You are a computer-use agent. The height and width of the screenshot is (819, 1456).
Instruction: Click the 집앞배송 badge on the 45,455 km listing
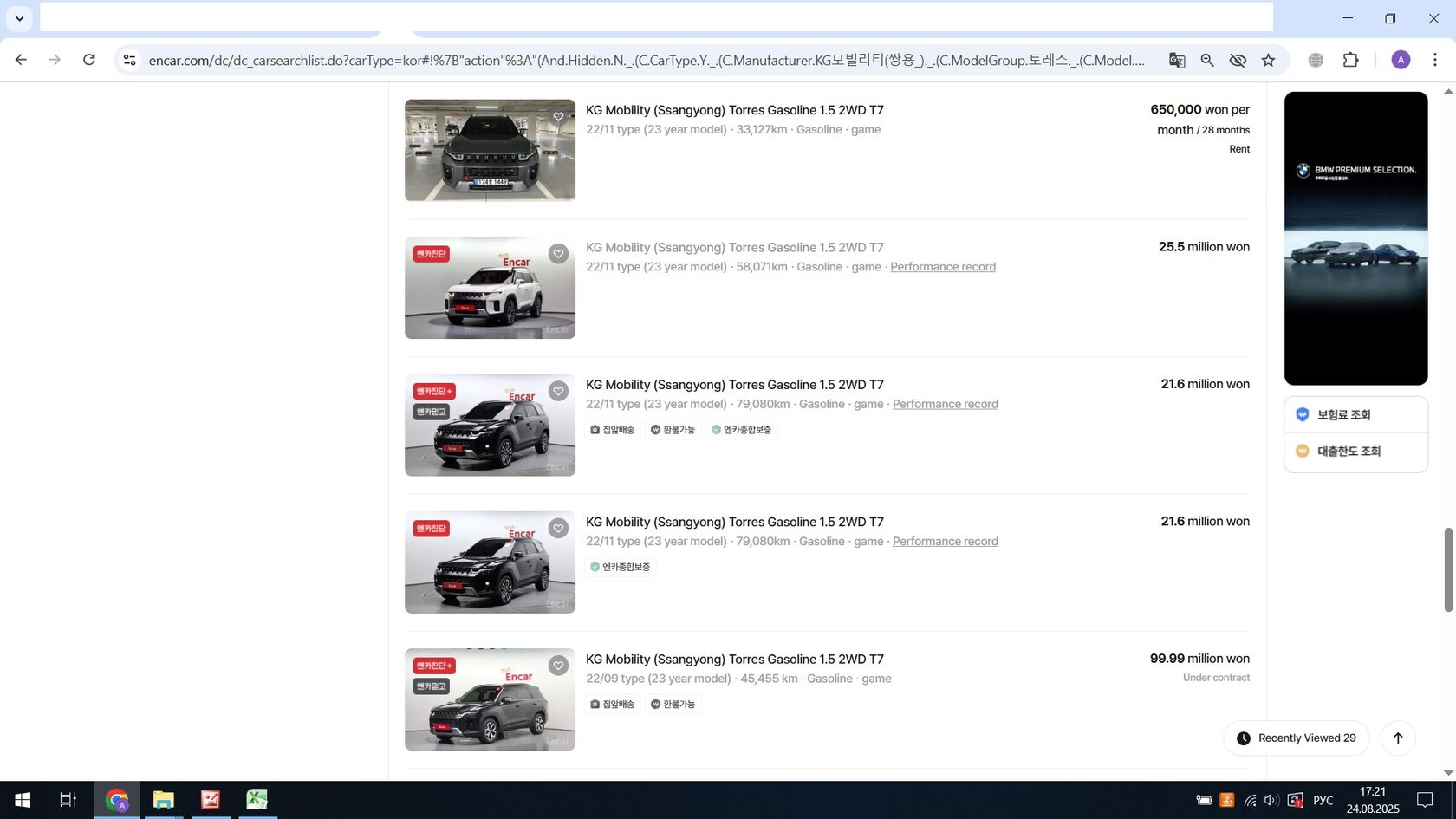pos(613,705)
